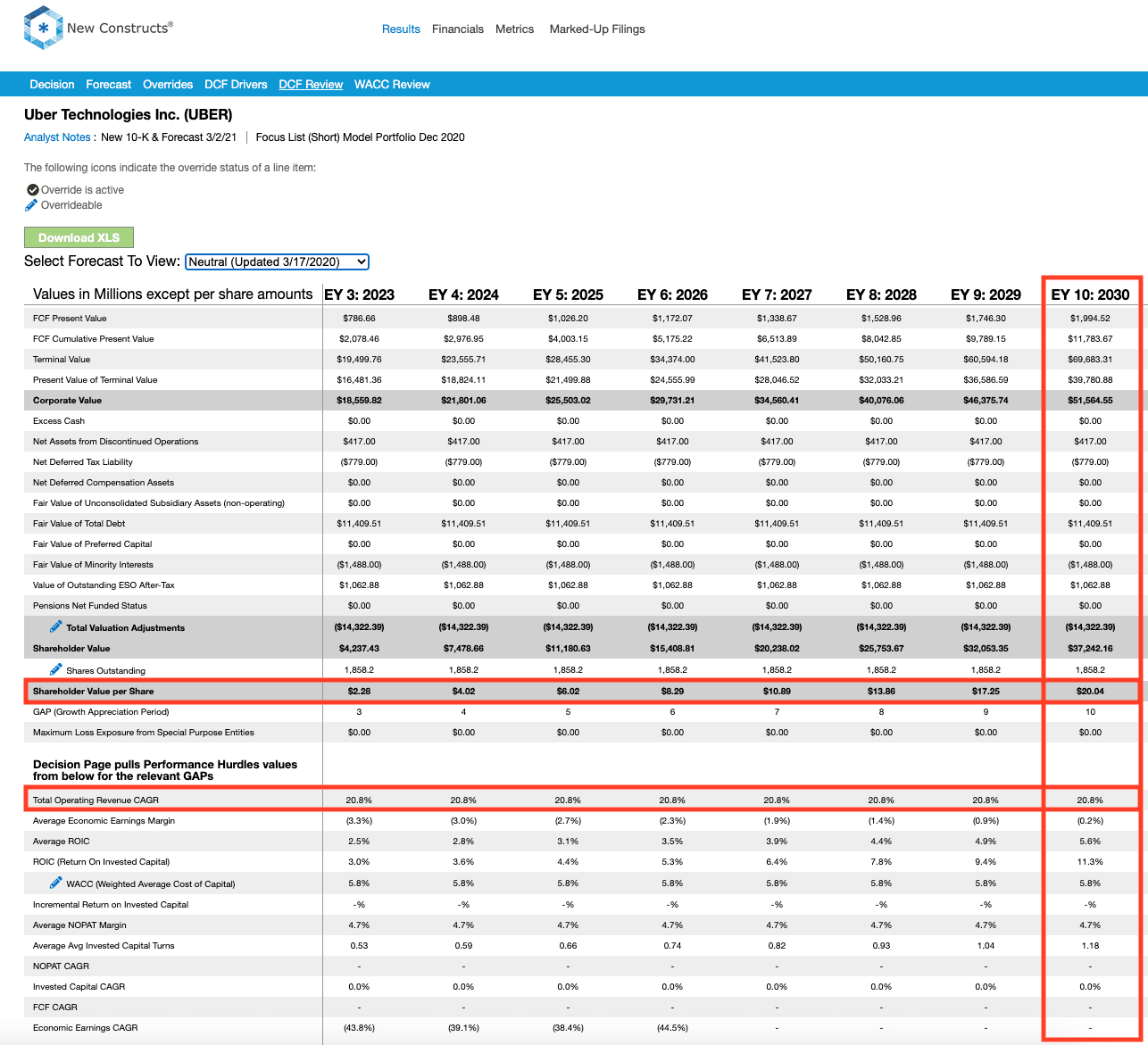Click Focus List (Short) Model Portfolio text
1148x1045 pixels.
coord(360,137)
